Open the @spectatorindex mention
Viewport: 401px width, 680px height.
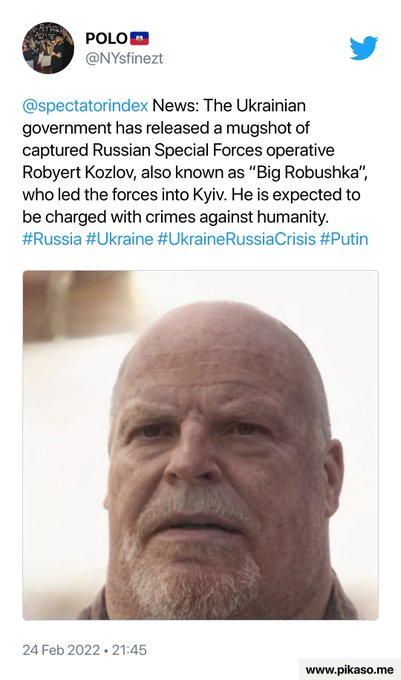[x=85, y=106]
